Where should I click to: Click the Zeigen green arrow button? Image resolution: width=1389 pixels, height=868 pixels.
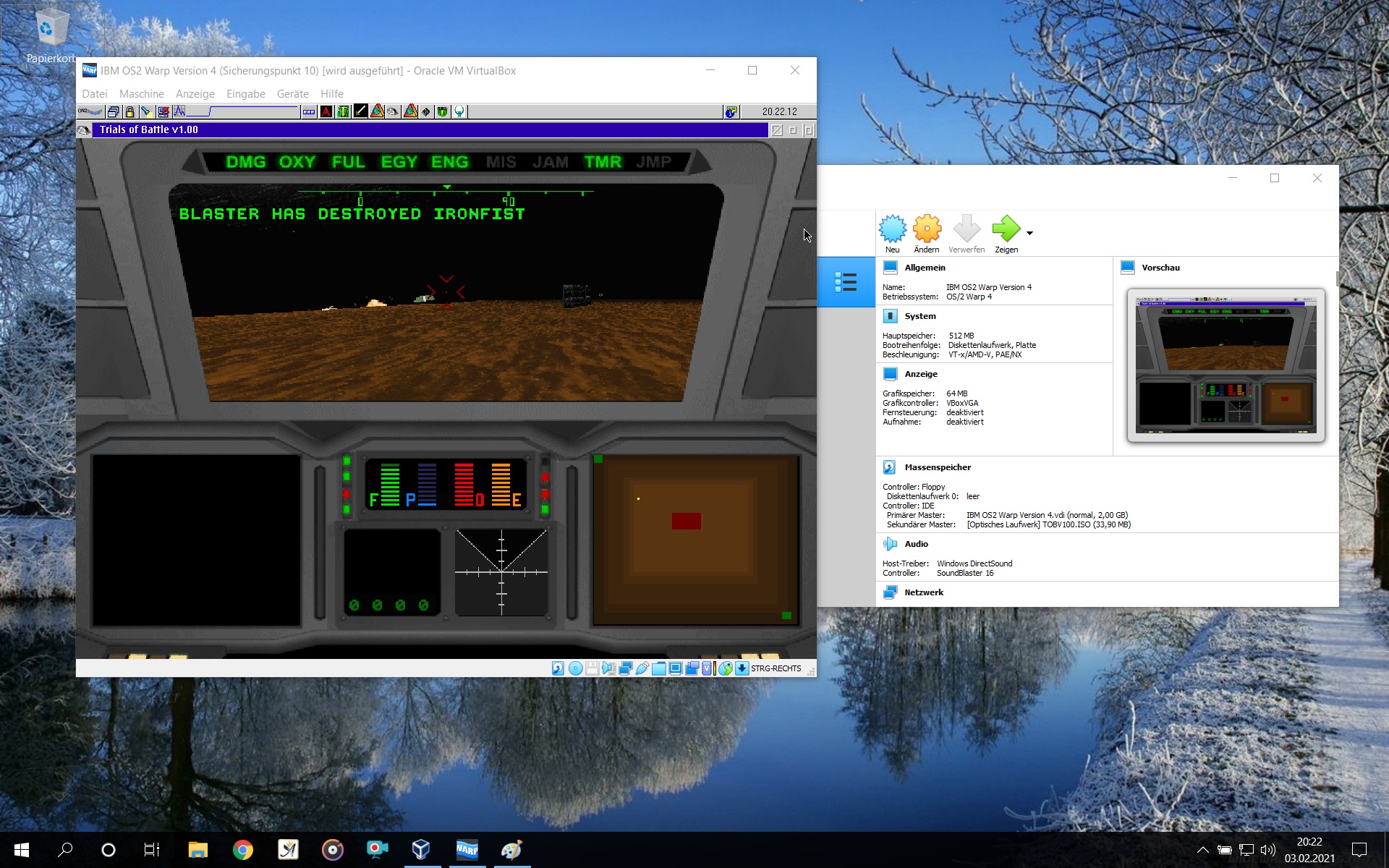coord(1006,234)
